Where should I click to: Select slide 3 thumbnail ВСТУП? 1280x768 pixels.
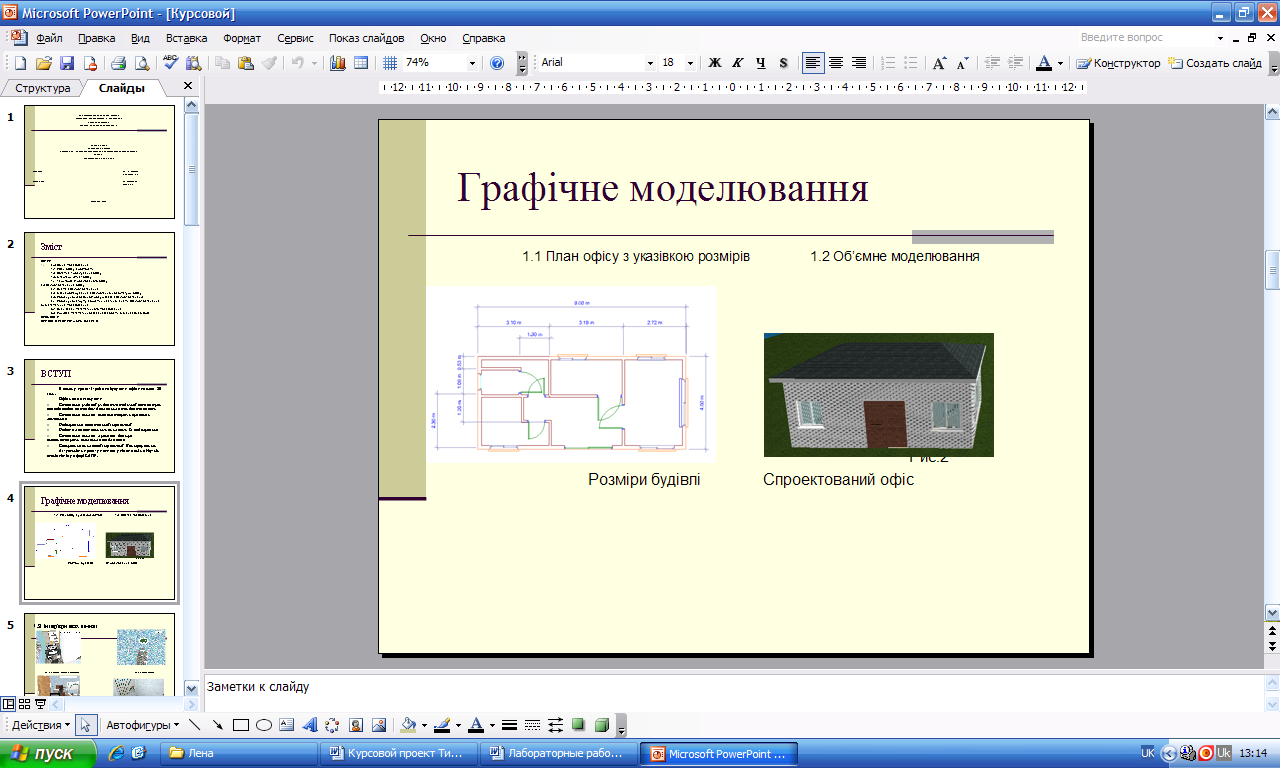[99, 415]
